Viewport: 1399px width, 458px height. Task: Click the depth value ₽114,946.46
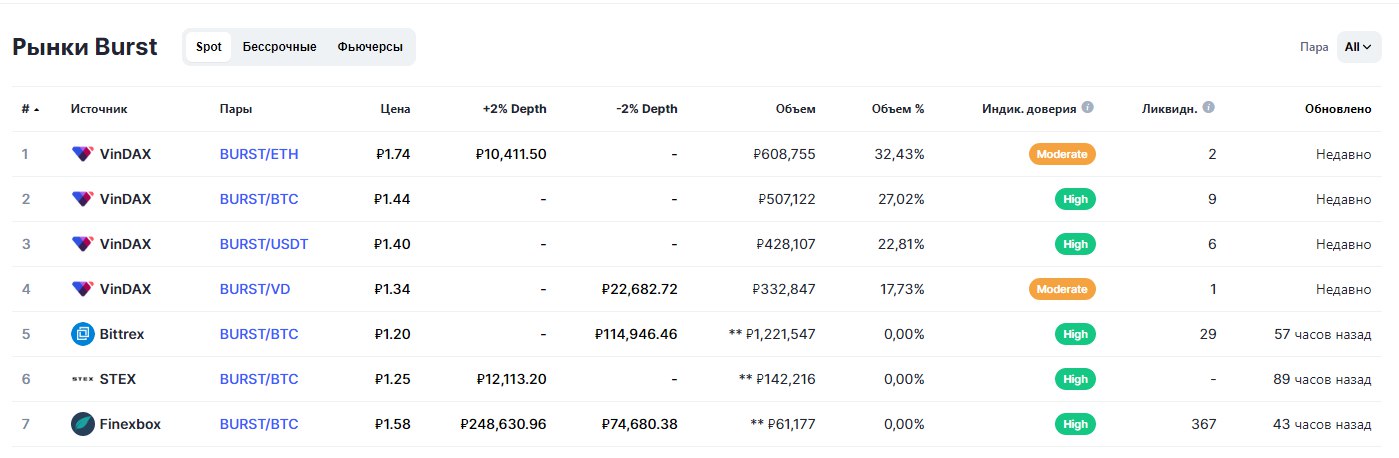tap(636, 334)
